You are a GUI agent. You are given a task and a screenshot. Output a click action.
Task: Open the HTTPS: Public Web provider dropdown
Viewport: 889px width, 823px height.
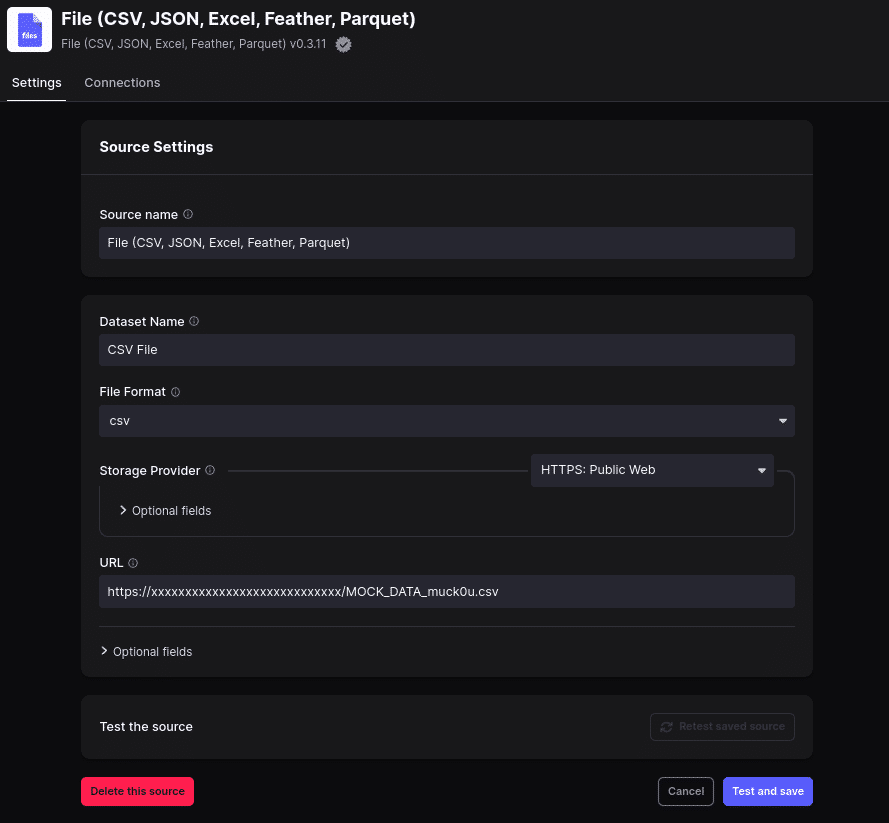pos(652,470)
